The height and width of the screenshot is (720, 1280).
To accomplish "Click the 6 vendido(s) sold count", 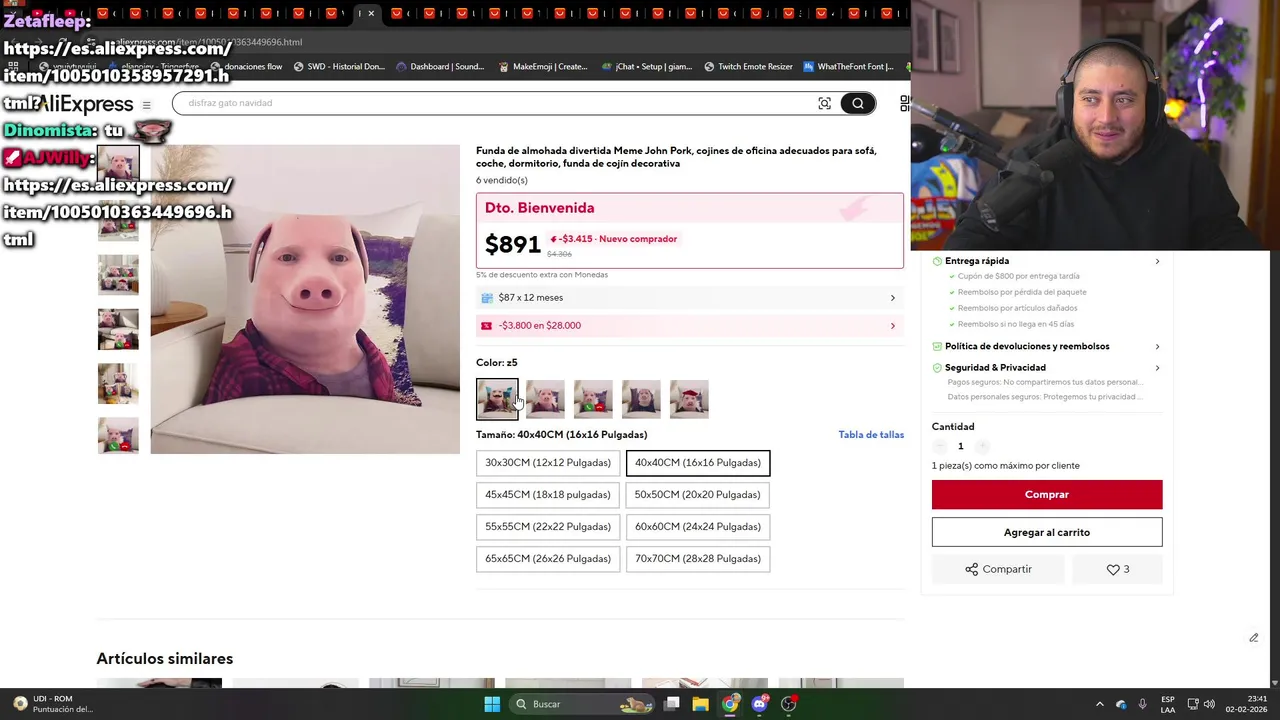I will click(x=502, y=180).
